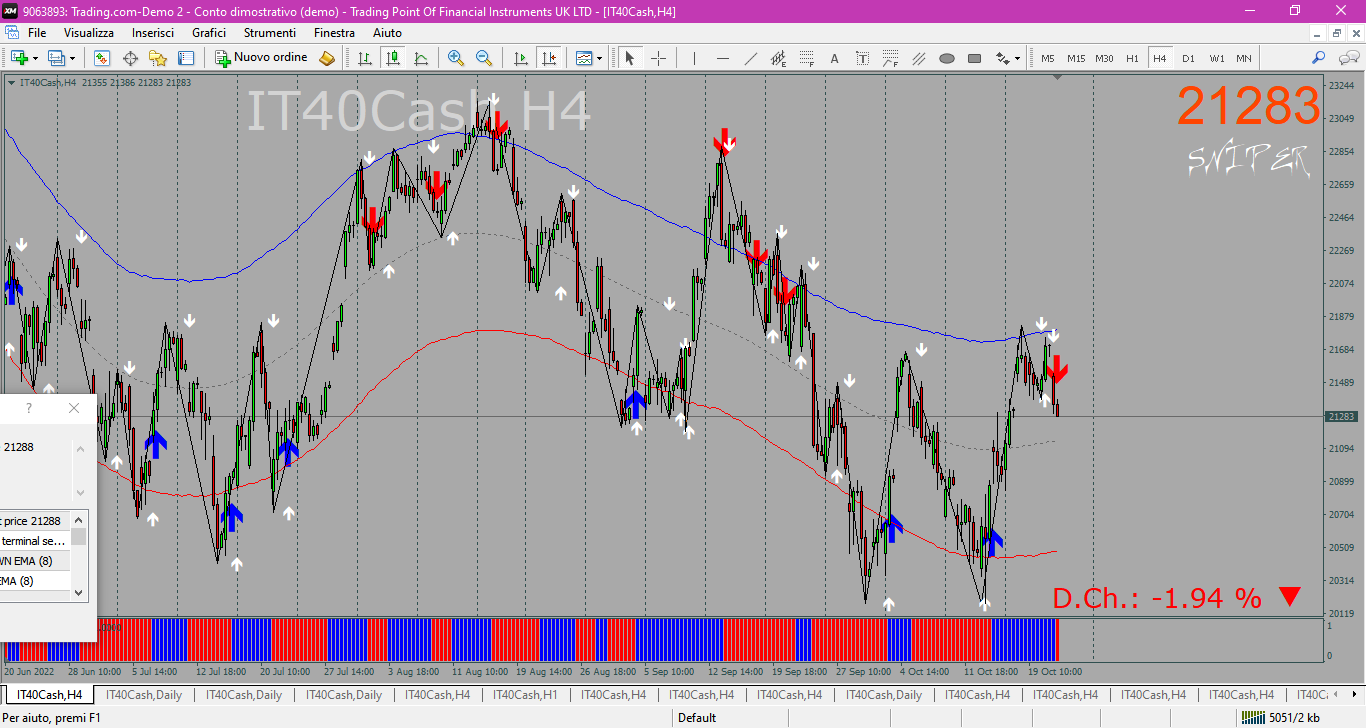Open the chat bubbles icon
This screenshot has width=1366, height=728.
point(1347,58)
